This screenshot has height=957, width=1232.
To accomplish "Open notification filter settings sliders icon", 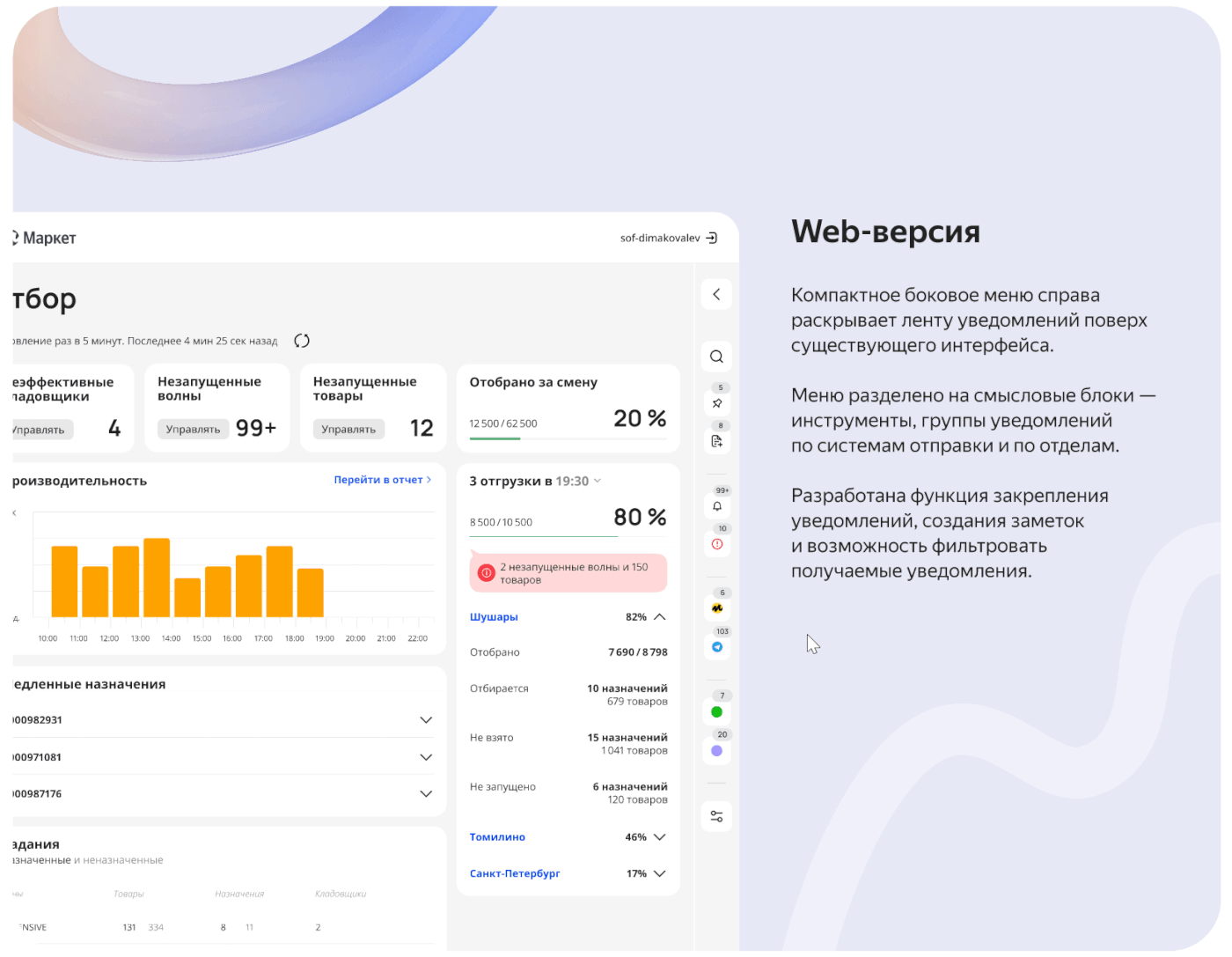I will click(x=716, y=817).
